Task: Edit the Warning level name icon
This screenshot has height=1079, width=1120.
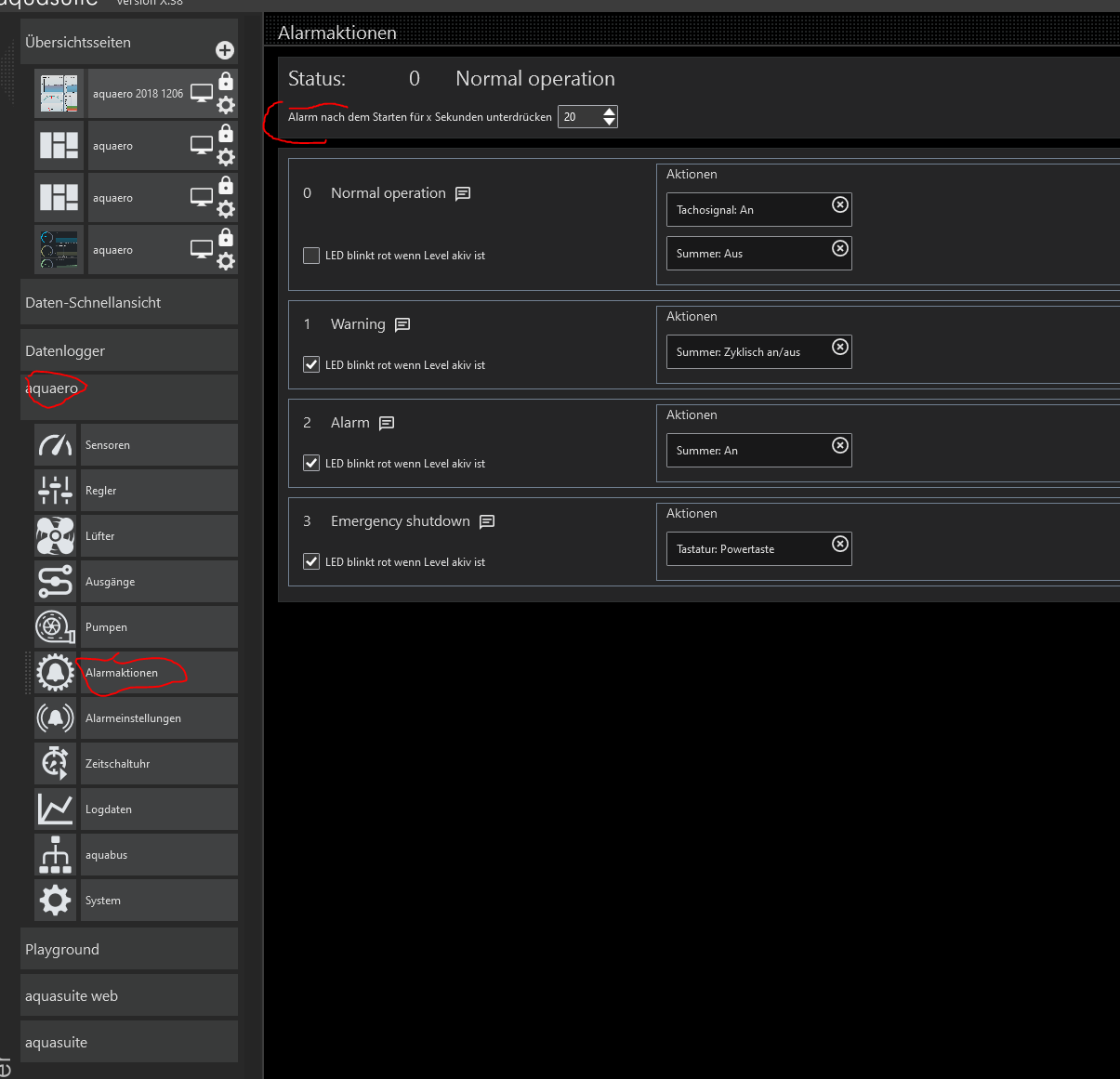Action: point(402,324)
